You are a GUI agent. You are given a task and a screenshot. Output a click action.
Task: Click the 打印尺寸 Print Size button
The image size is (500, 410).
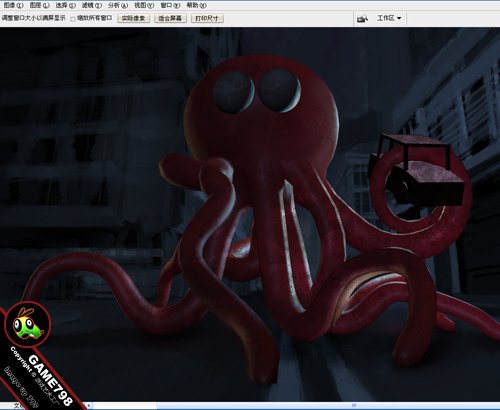207,18
